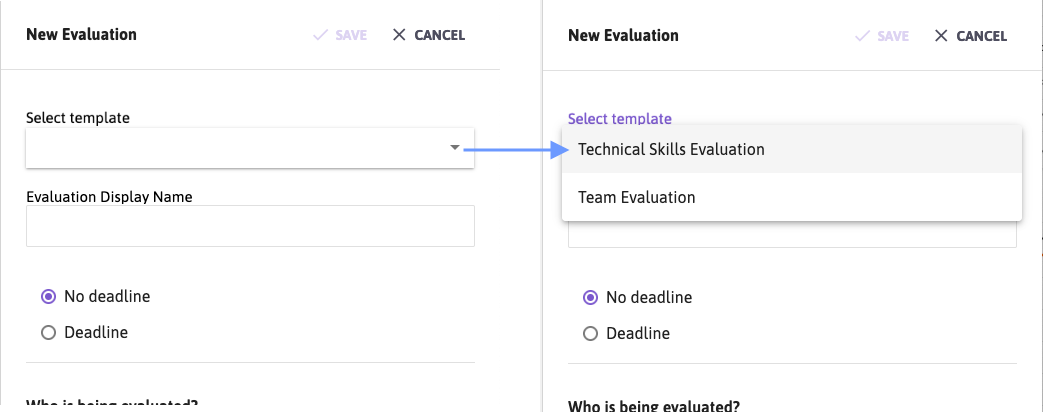1043x412 pixels.
Task: Select No deadline radio in left panel
Action: [49, 296]
